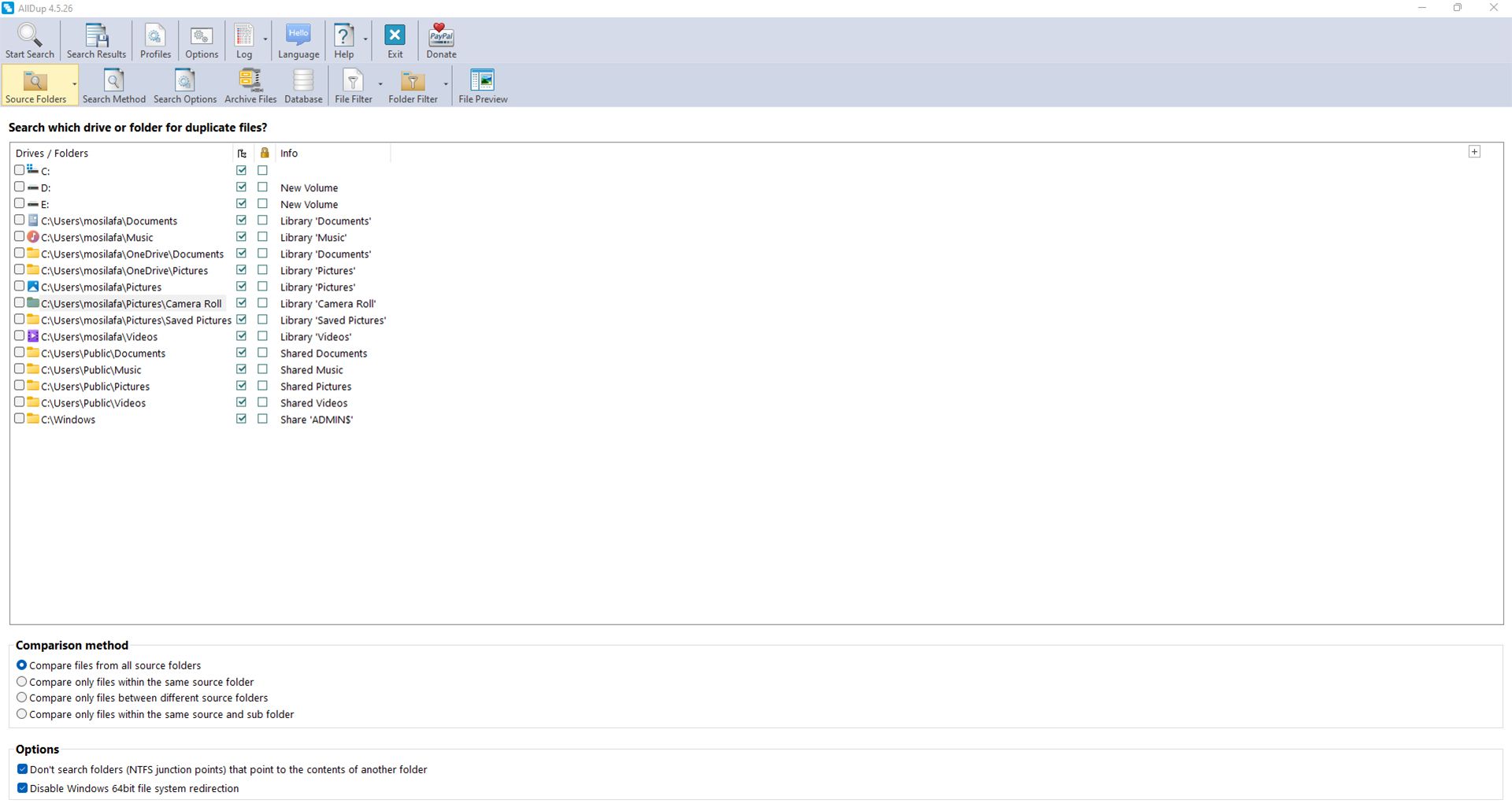Screen dimensions: 1512x811
Task: Toggle lock option for C: drive
Action: click(263, 170)
